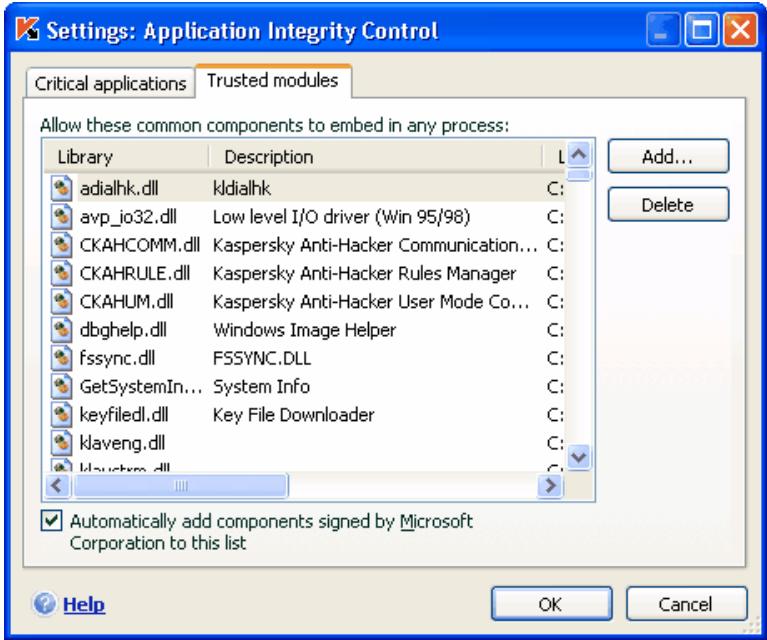
Task: Click Low level I/O driver description
Action: tap(341, 217)
